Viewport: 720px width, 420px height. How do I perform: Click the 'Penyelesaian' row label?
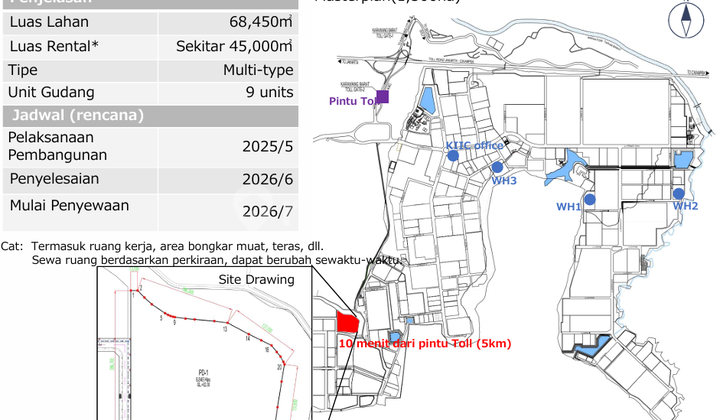[54, 179]
